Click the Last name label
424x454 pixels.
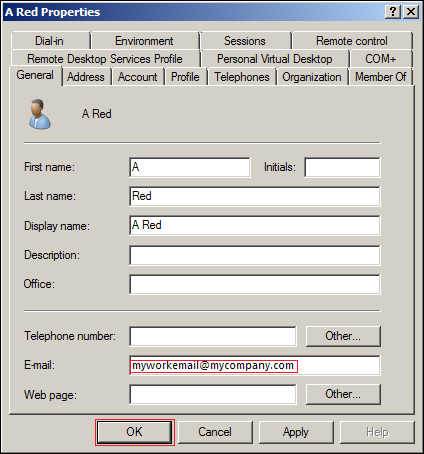click(50, 196)
